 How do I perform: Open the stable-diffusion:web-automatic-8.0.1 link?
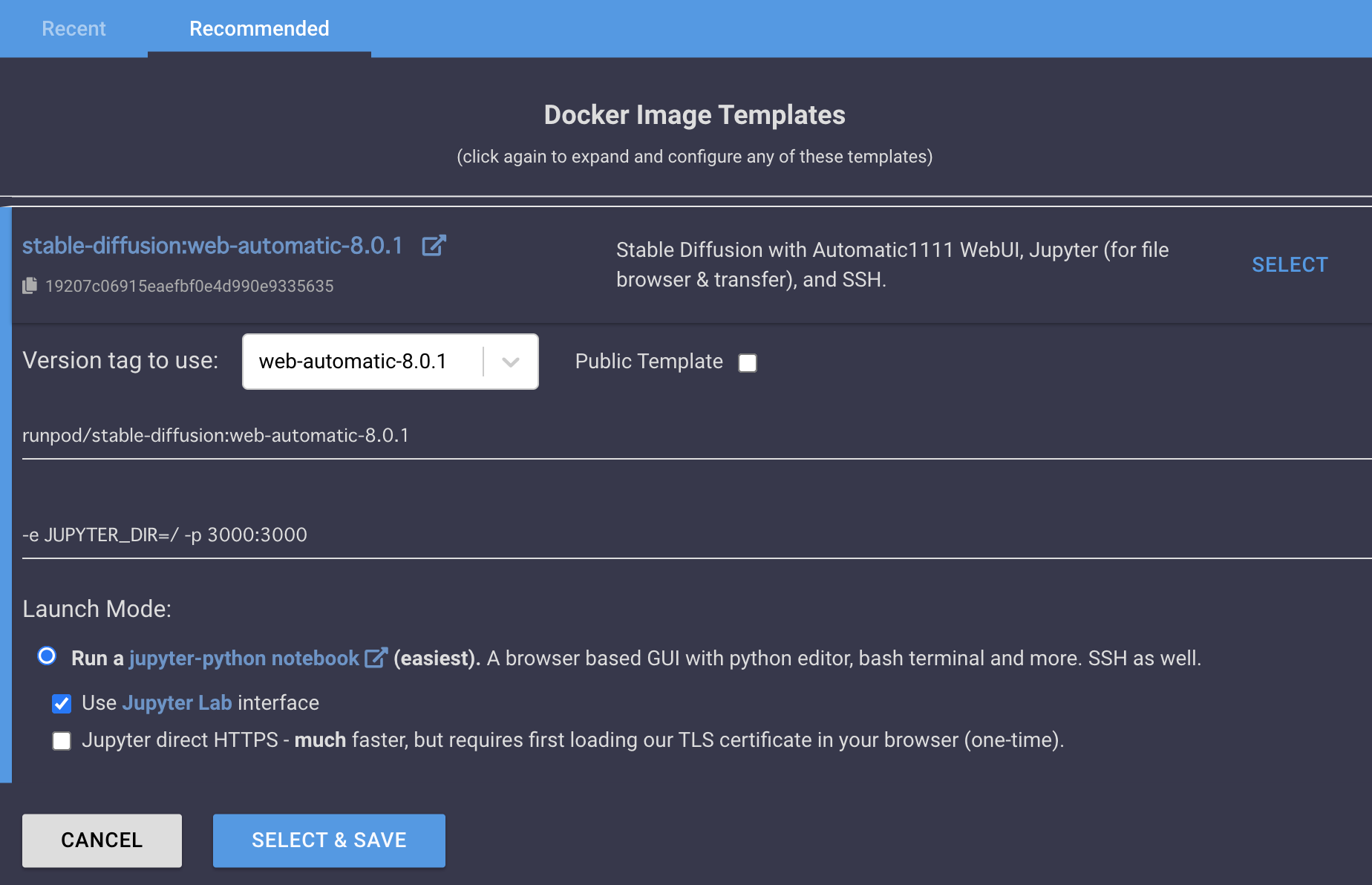pos(212,246)
